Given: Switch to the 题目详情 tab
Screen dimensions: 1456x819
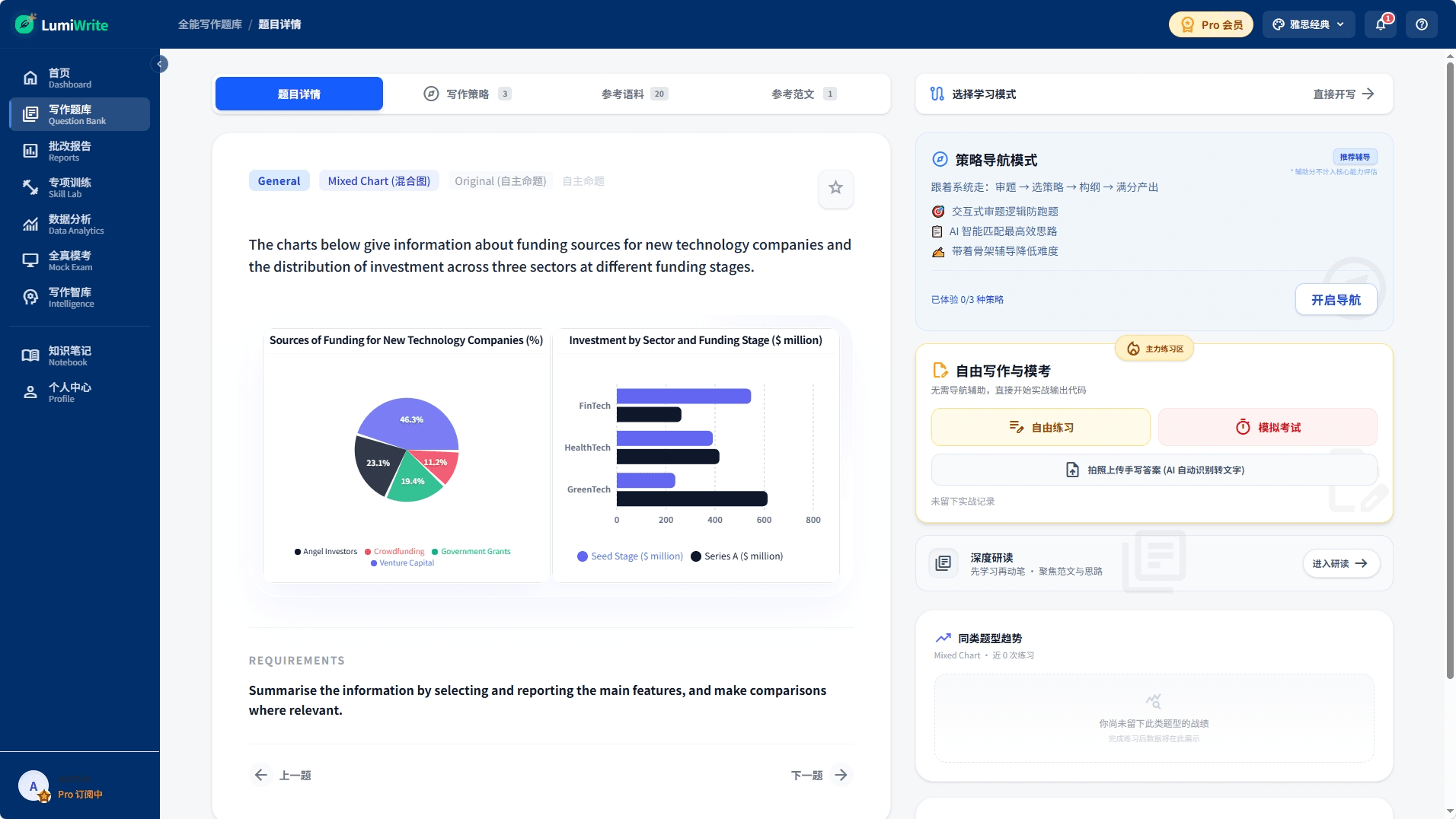Looking at the screenshot, I should point(299,94).
